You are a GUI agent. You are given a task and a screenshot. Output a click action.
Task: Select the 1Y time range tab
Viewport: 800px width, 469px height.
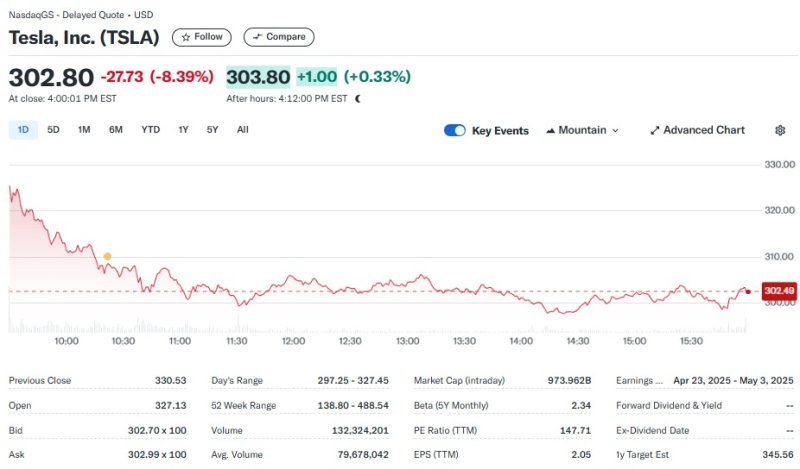pyautogui.click(x=183, y=130)
